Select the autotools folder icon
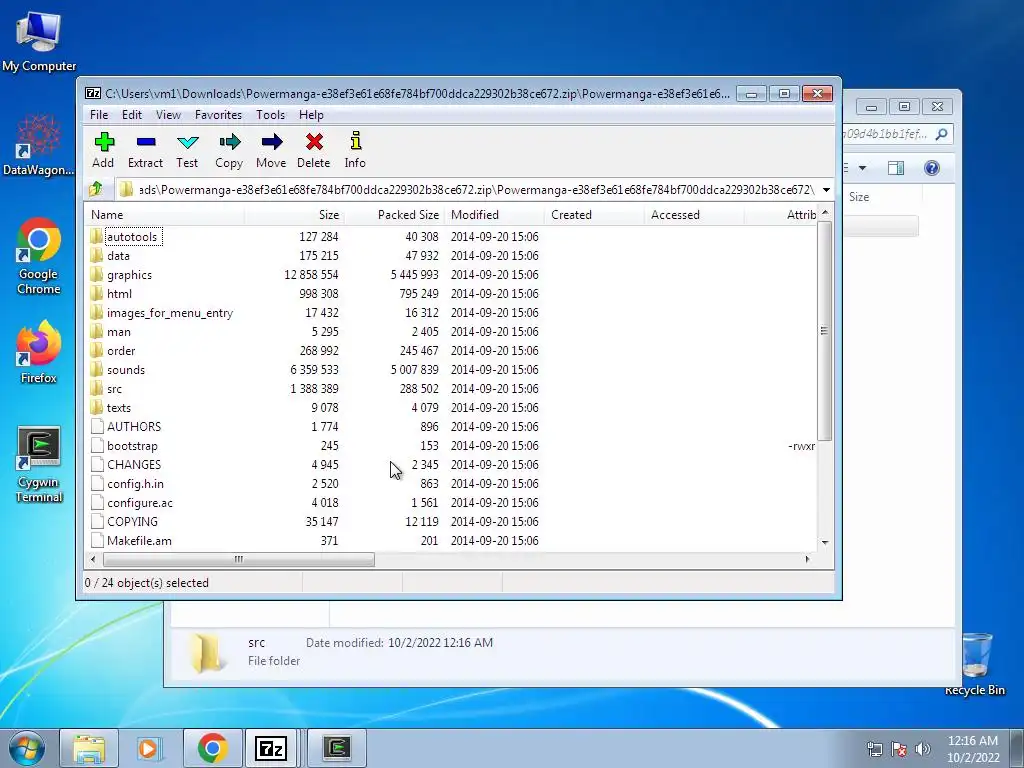1024x768 pixels. coord(97,236)
